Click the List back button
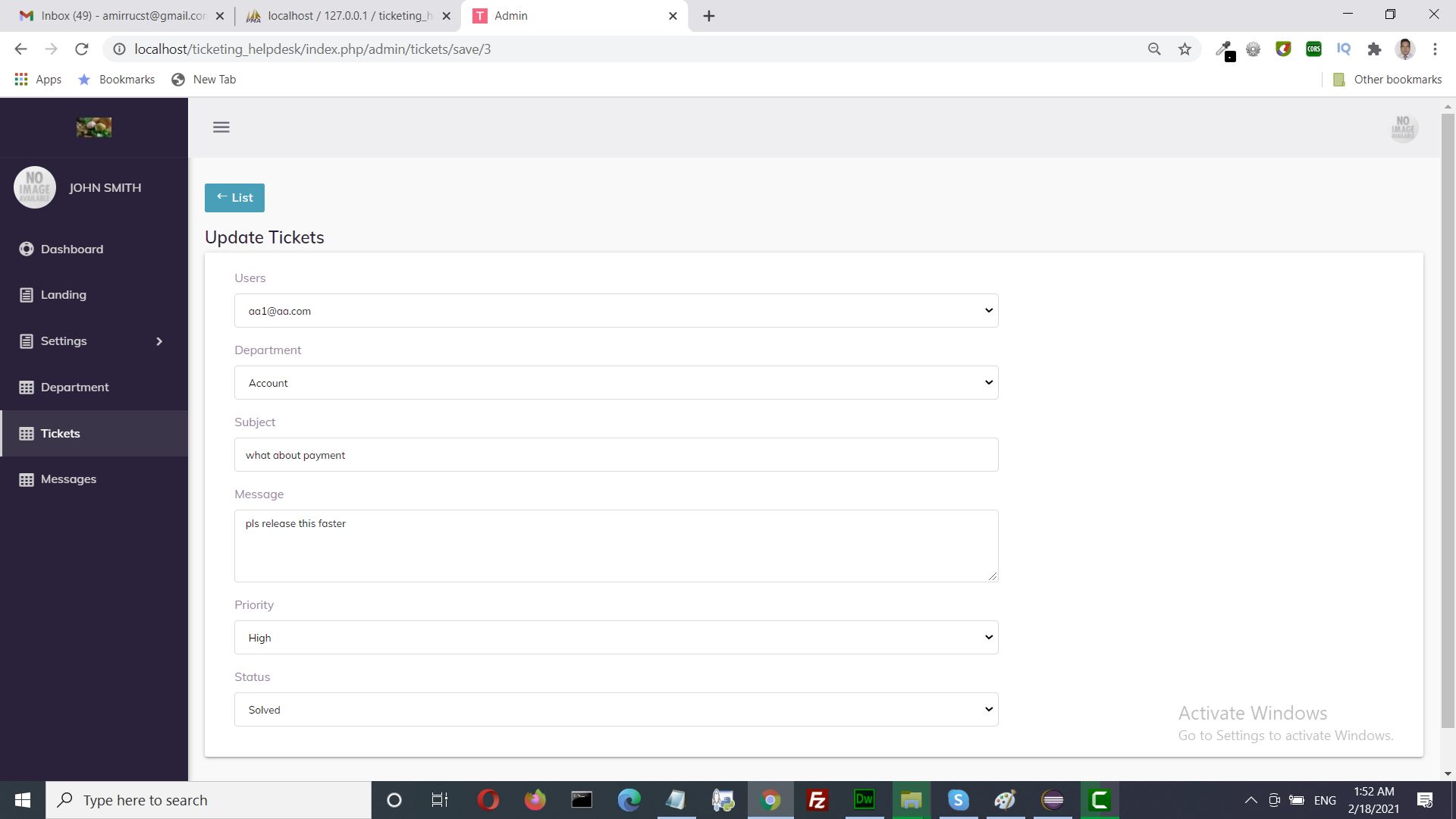Viewport: 1456px width, 819px height. tap(234, 198)
